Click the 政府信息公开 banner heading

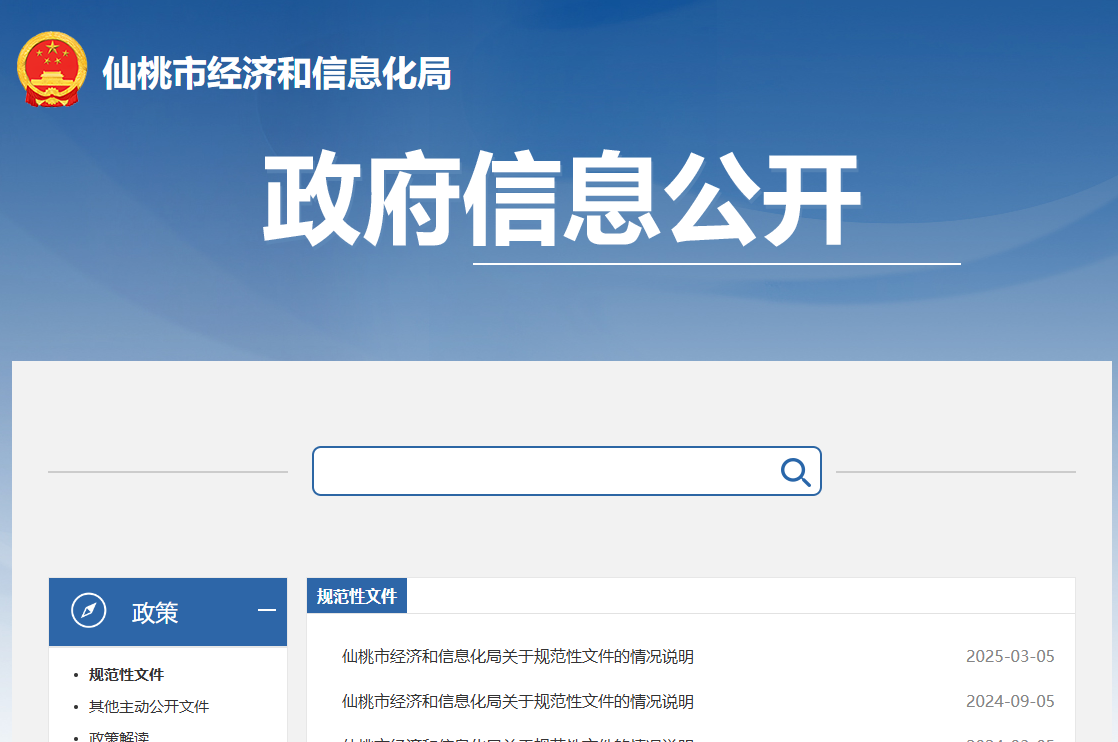click(561, 200)
